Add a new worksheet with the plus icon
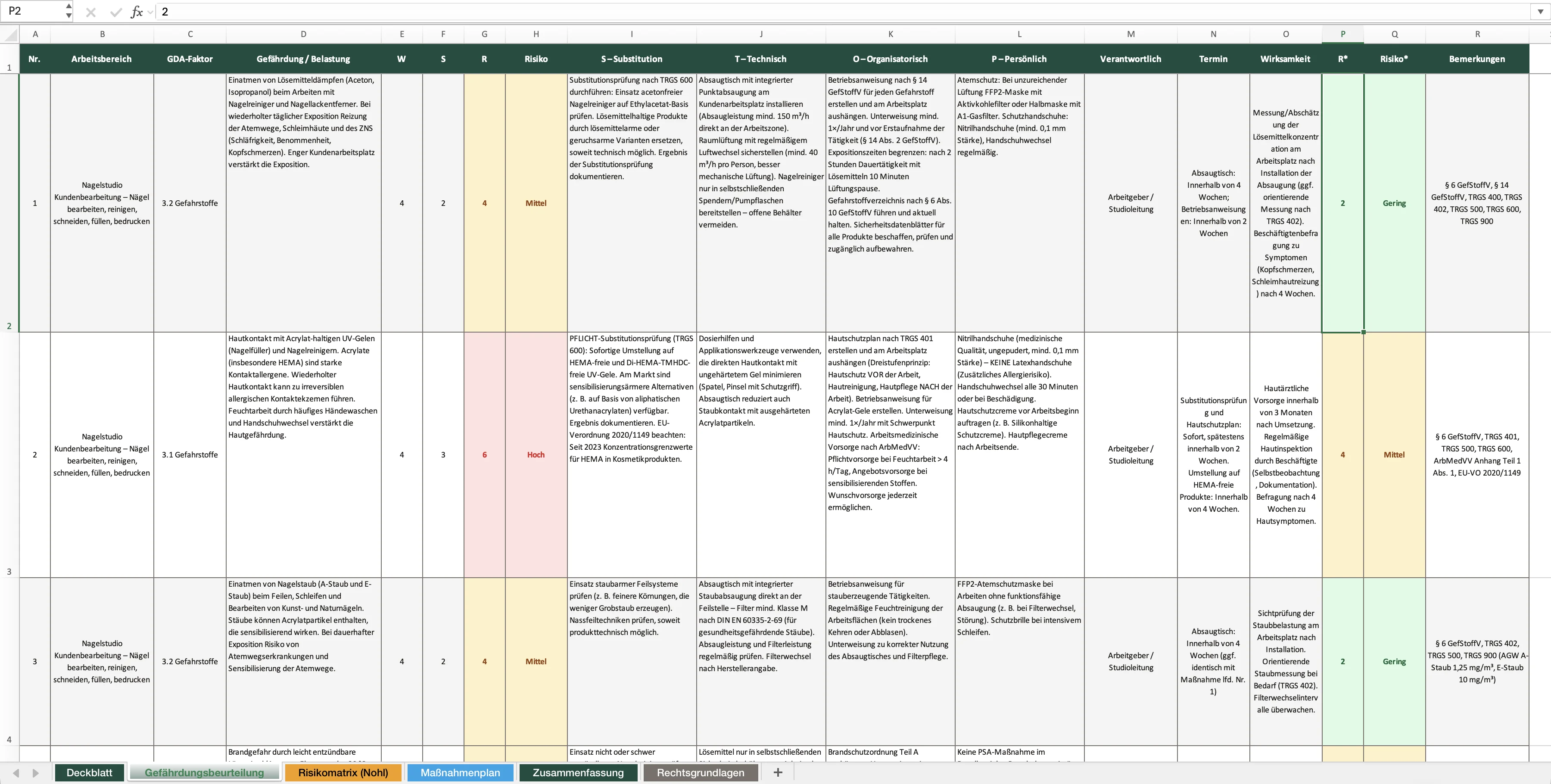 pyautogui.click(x=778, y=772)
